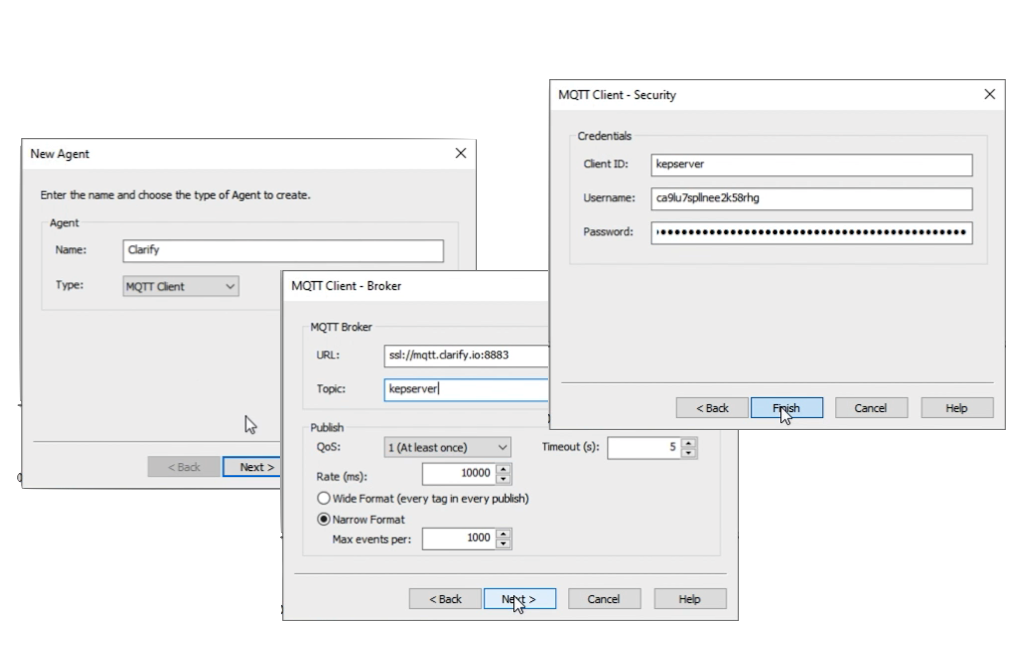The height and width of the screenshot is (672, 1026).
Task: Select the Narrow Format radio option
Action: pyautogui.click(x=324, y=519)
